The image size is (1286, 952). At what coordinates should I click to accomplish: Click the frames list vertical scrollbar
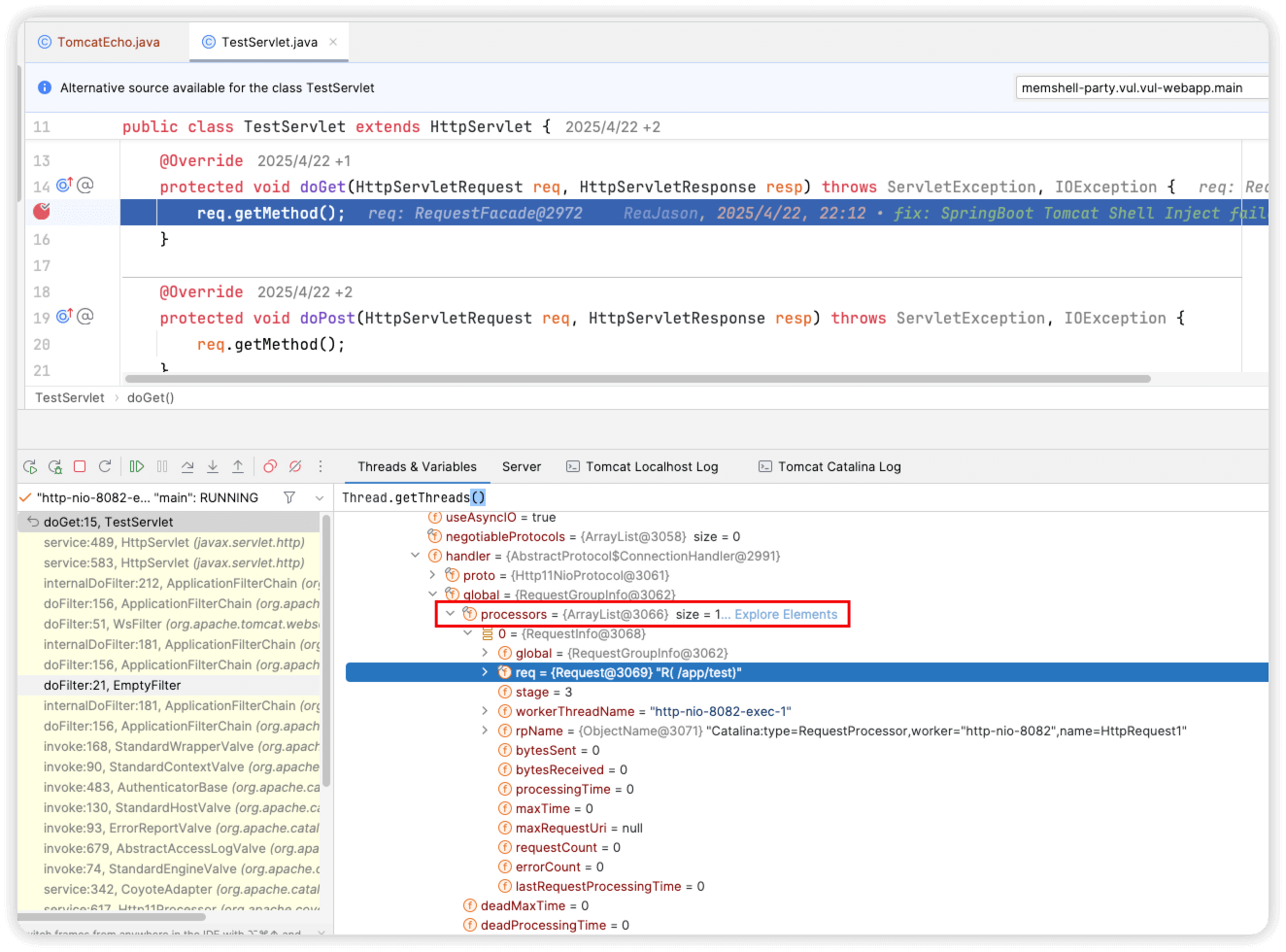327,651
